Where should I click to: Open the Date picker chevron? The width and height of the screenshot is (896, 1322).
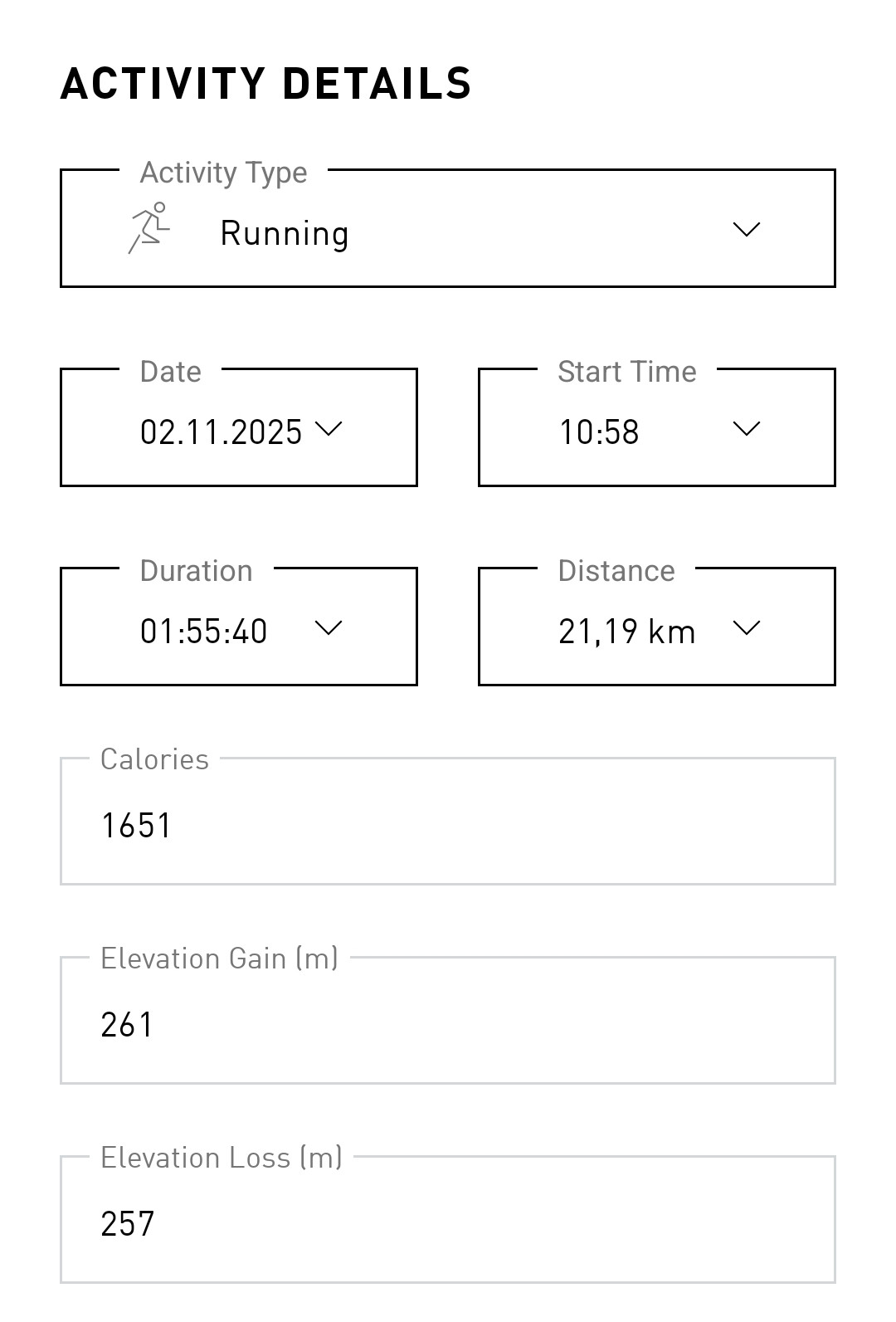pos(329,428)
